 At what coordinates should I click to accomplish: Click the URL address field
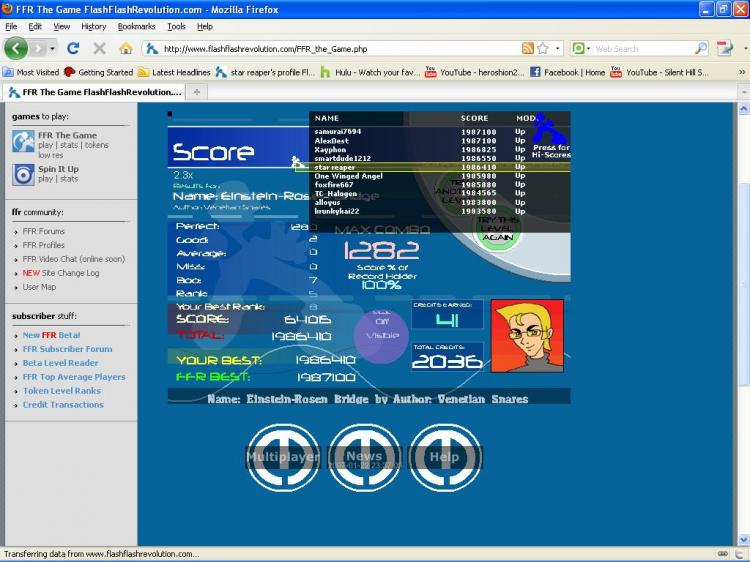[x=340, y=49]
